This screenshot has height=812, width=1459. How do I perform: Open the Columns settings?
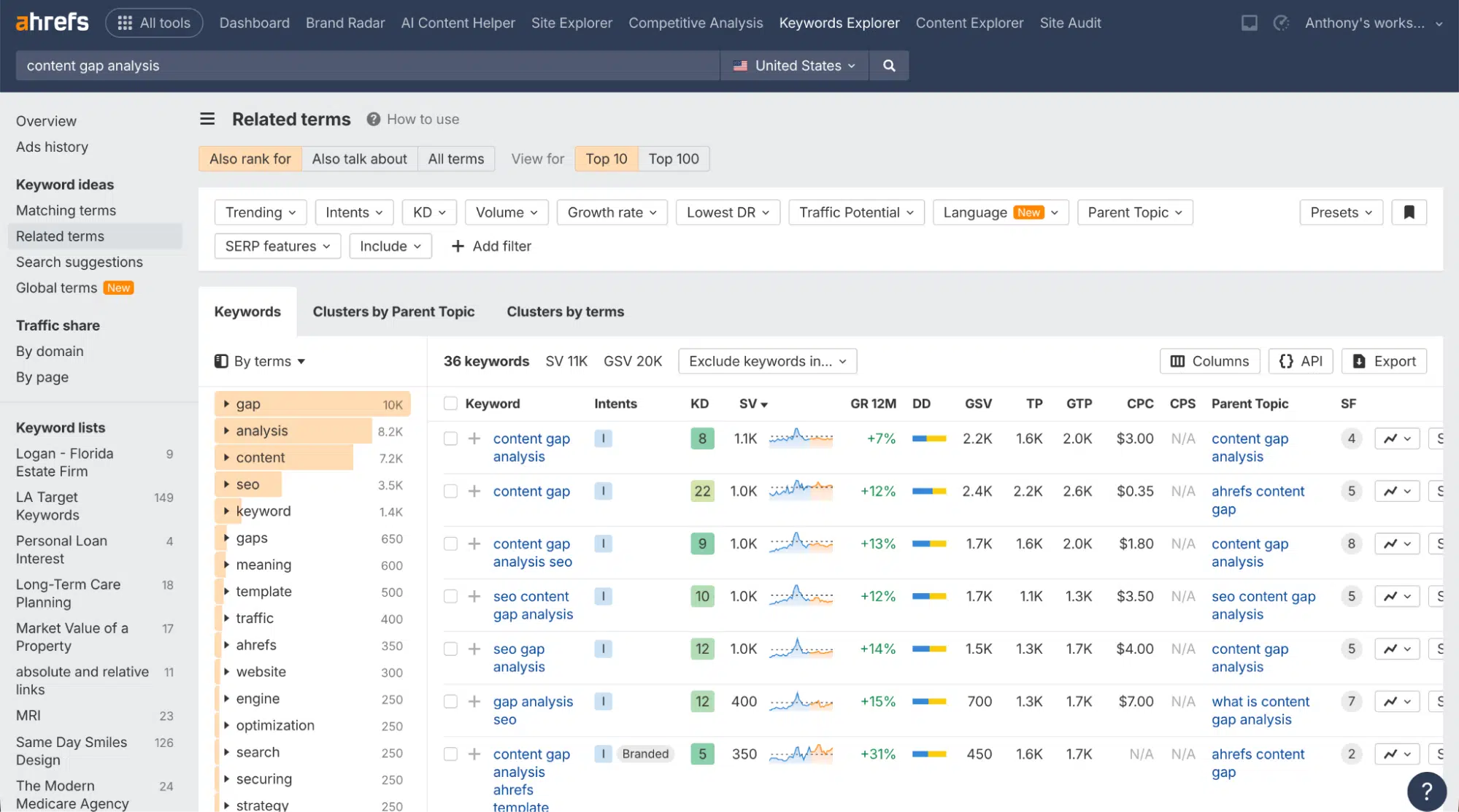click(x=1209, y=360)
